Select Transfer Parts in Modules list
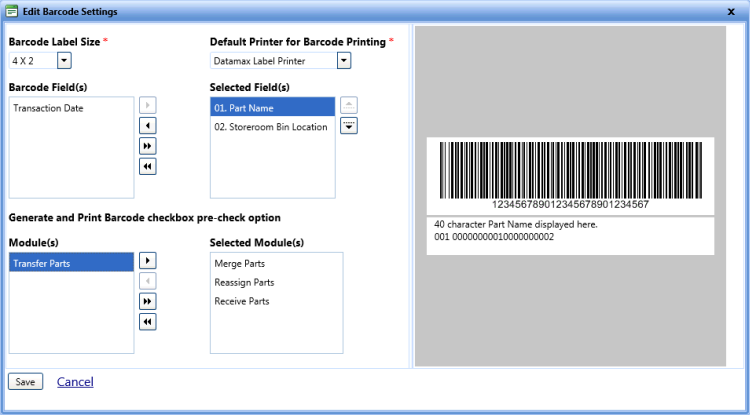 pos(71,263)
